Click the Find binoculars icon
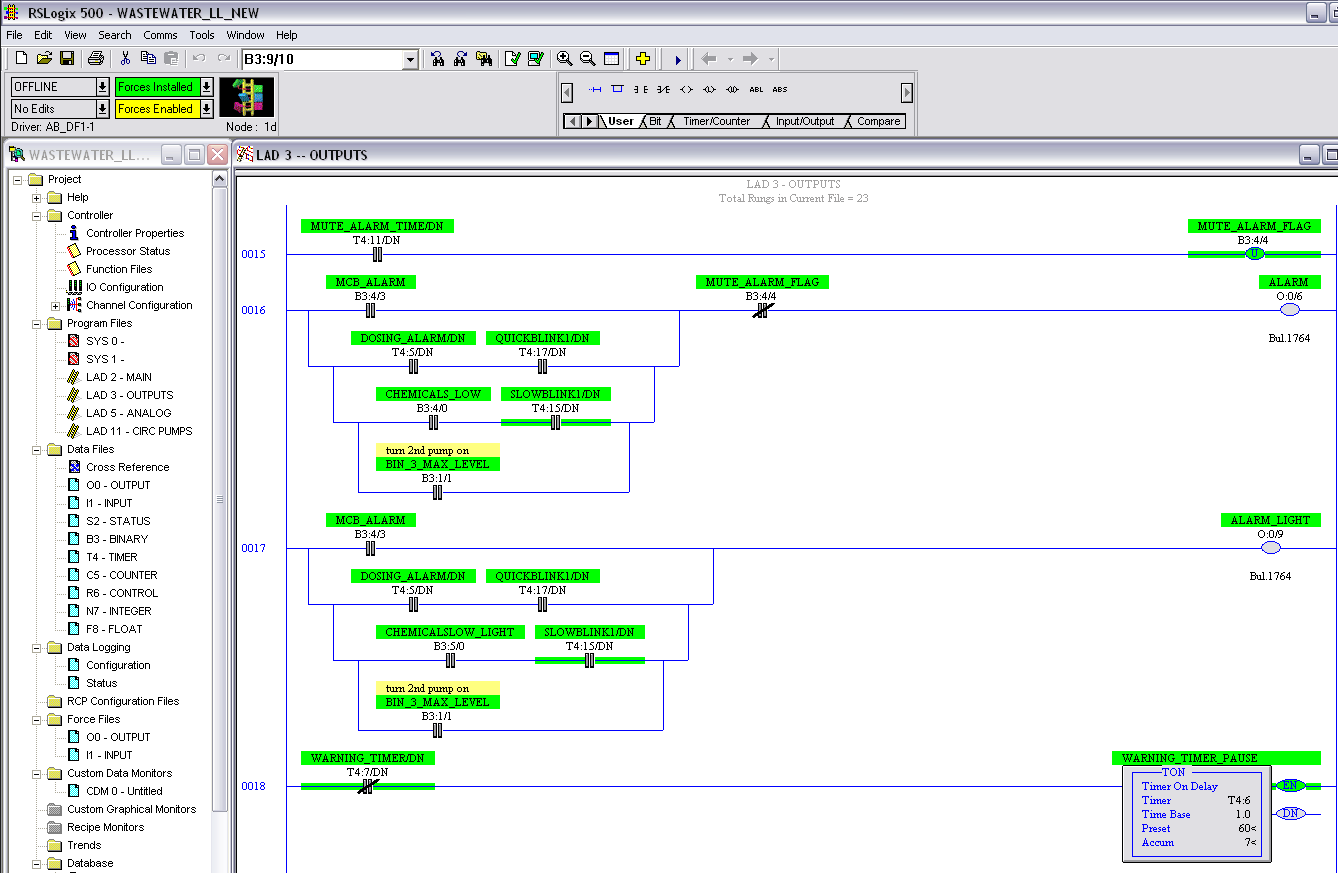 (438, 59)
